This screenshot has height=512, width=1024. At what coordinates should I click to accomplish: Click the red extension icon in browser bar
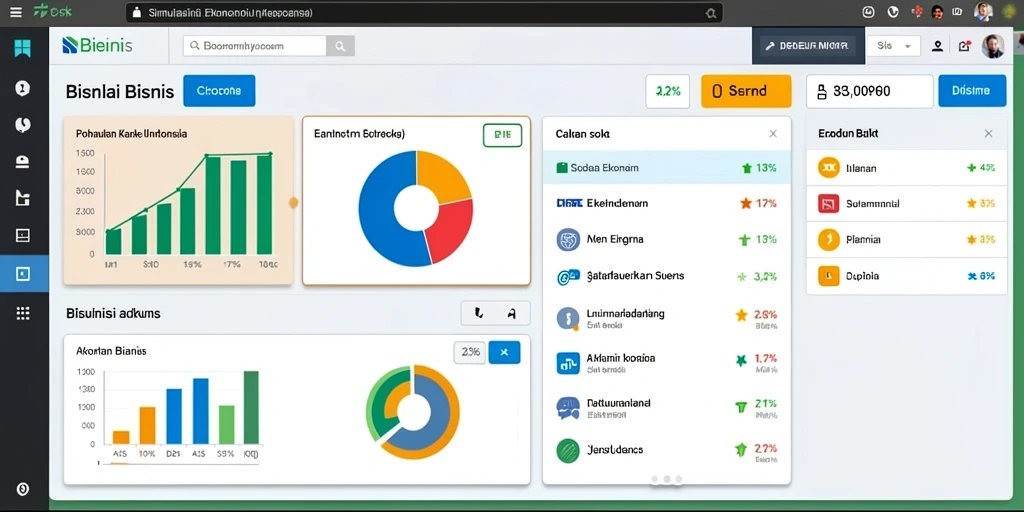click(916, 12)
